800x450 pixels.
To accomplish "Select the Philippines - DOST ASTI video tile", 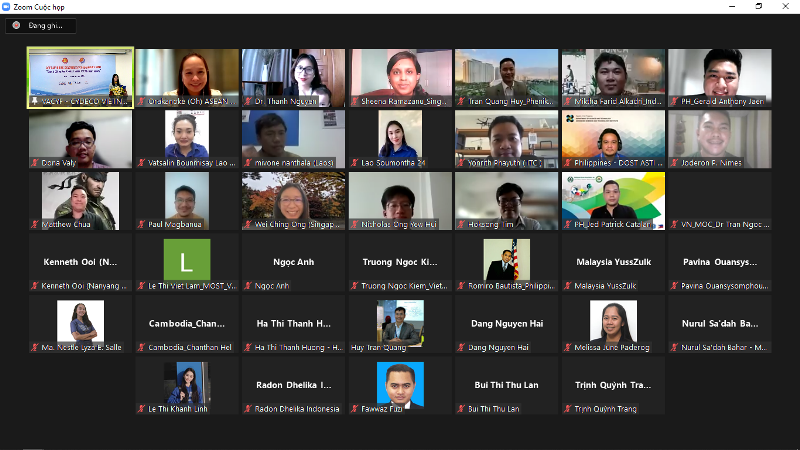I will pos(612,138).
